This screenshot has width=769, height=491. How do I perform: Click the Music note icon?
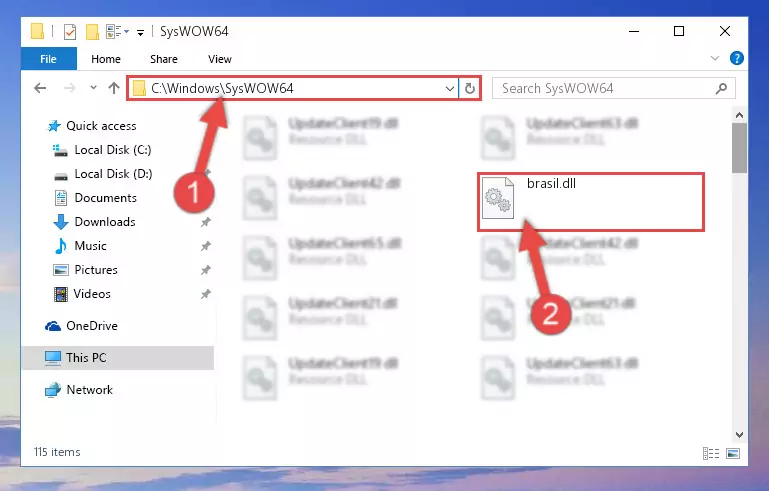[61, 246]
